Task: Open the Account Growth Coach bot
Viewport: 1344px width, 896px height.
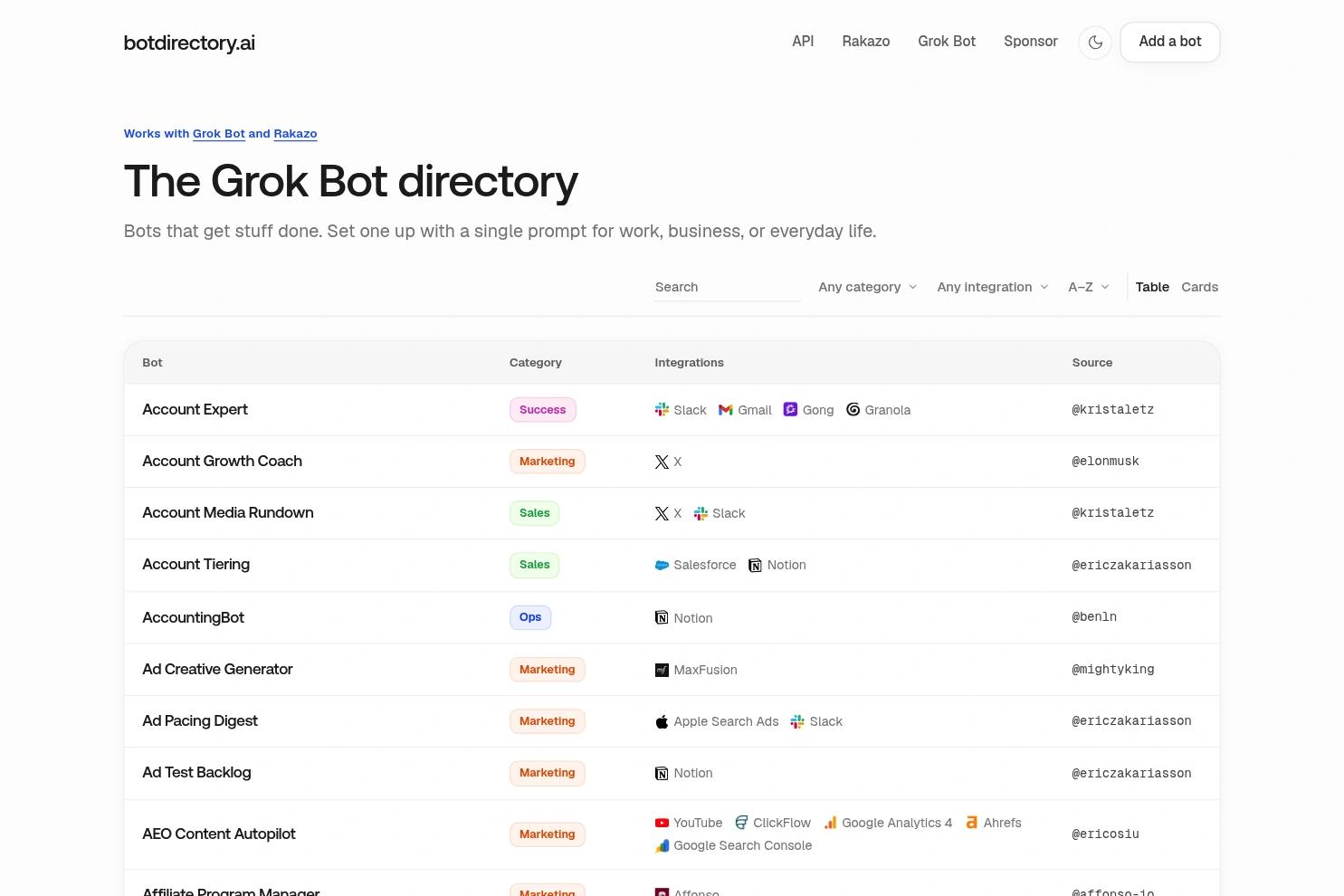Action: (222, 461)
